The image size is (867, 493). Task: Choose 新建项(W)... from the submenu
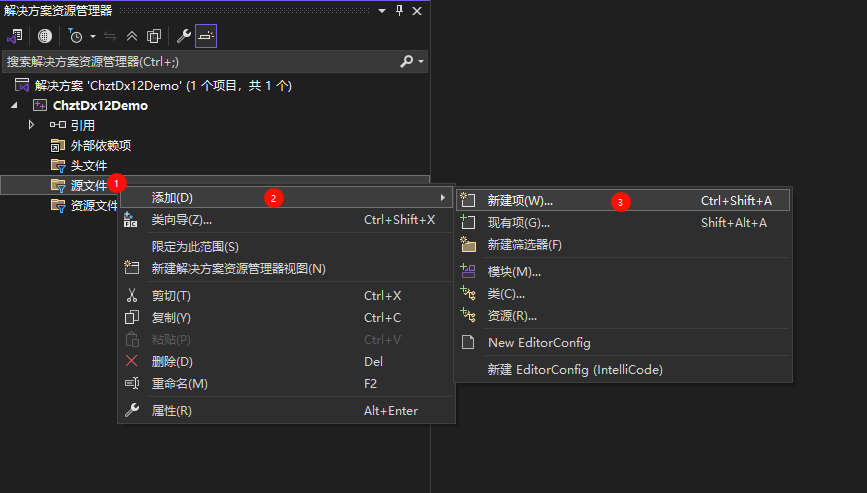[x=520, y=201]
